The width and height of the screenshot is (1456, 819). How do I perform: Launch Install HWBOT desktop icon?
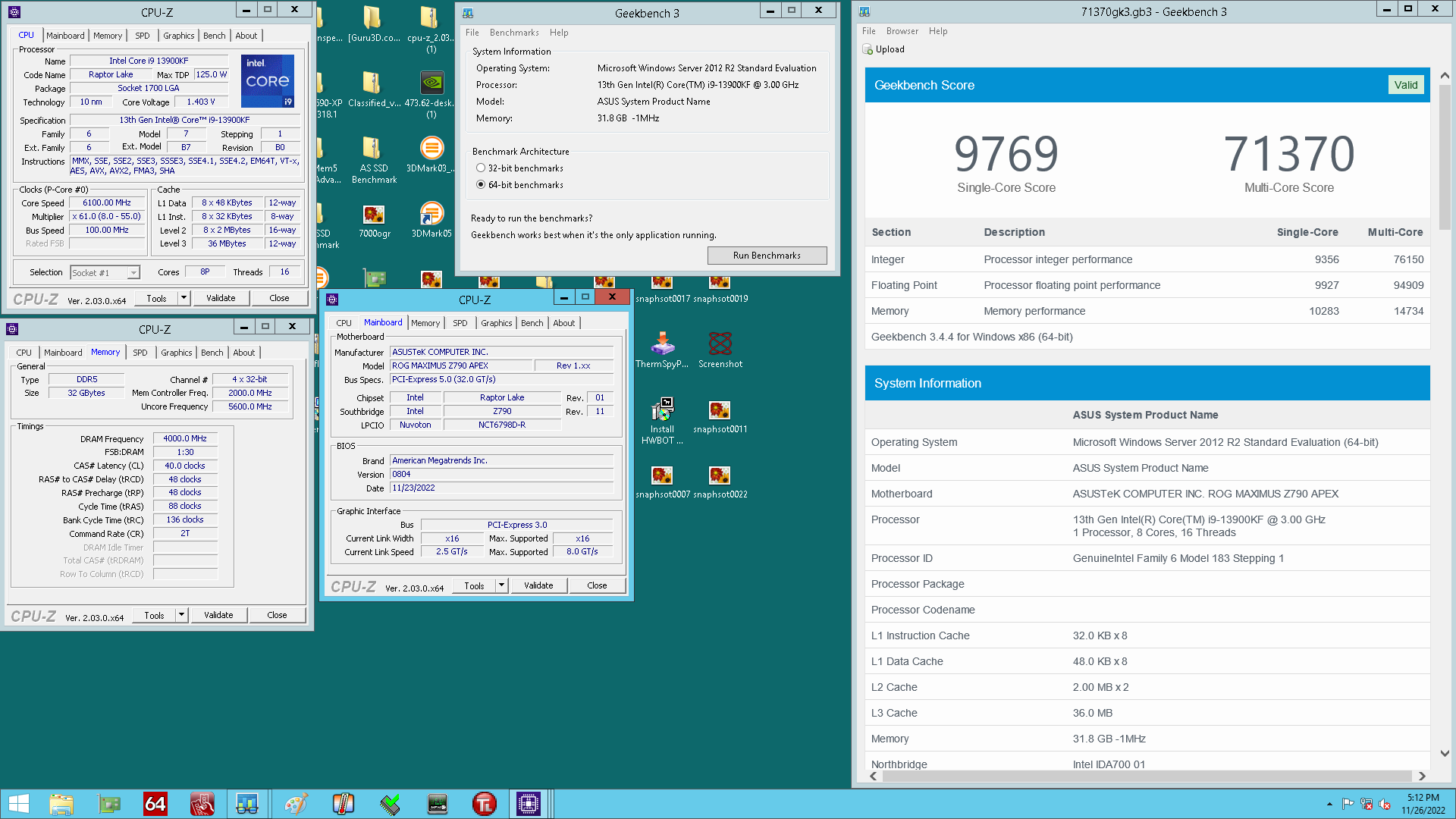(662, 421)
